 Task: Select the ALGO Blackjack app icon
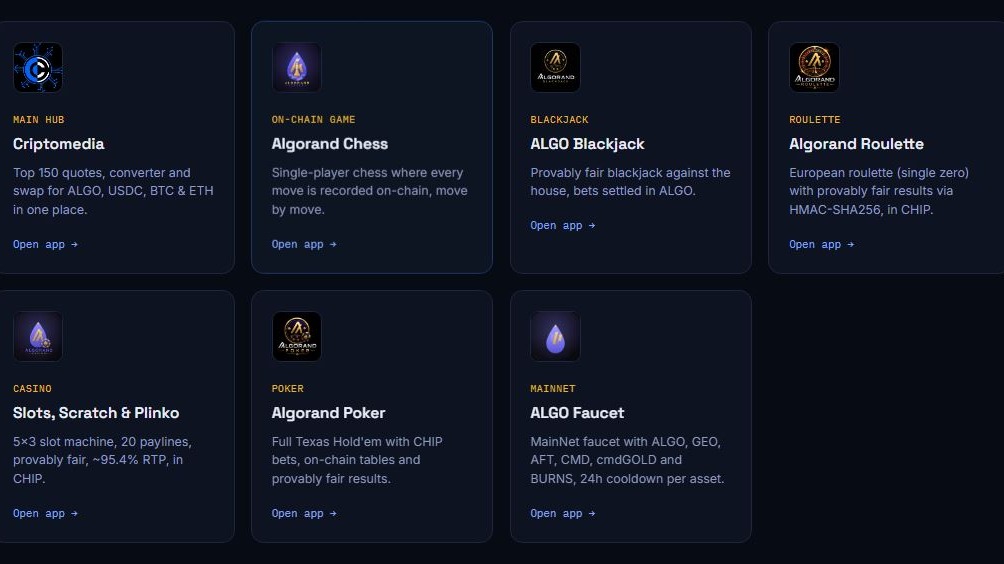pos(555,67)
